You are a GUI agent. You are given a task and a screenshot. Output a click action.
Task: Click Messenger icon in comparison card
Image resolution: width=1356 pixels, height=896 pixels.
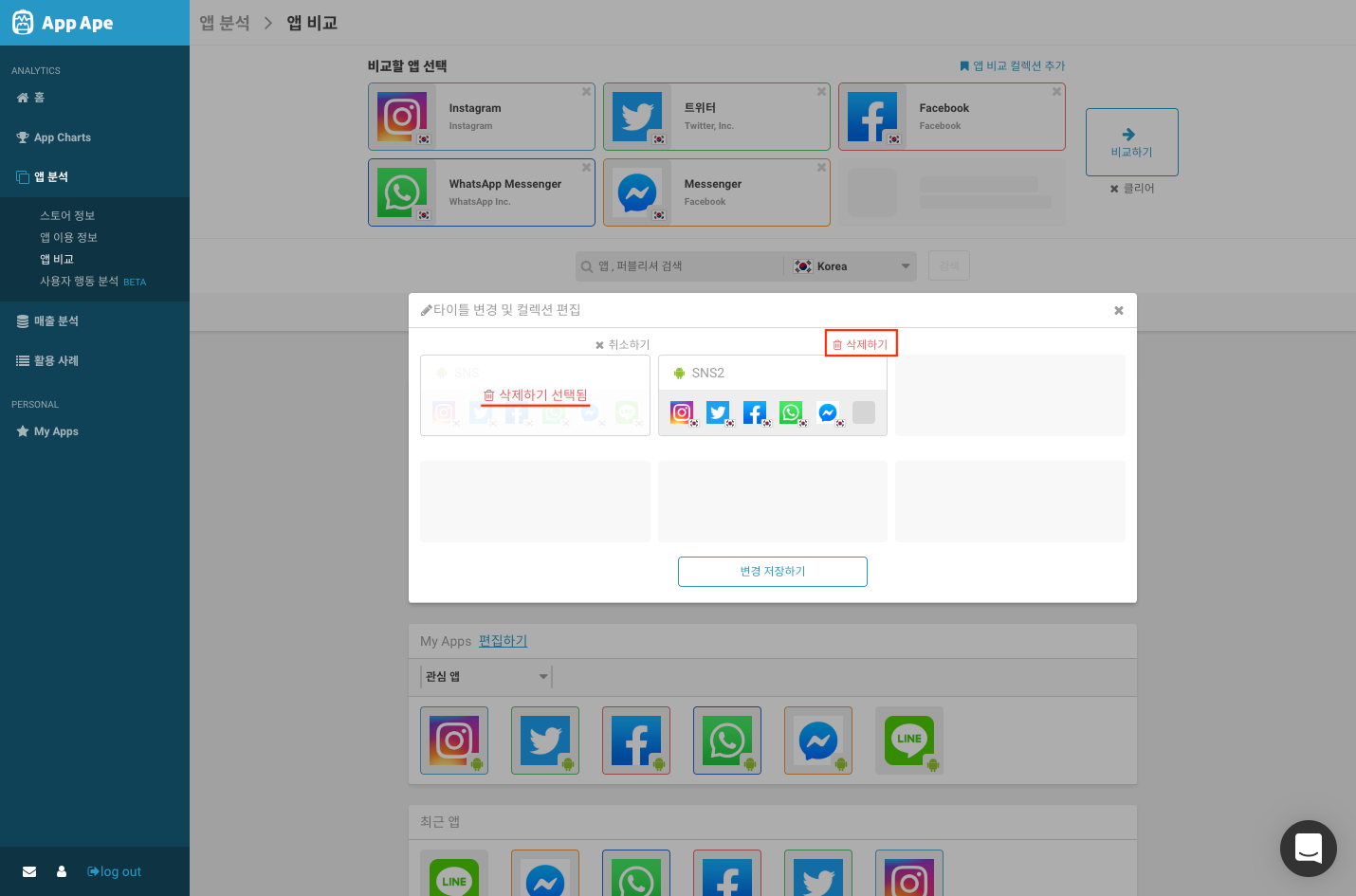click(x=637, y=192)
